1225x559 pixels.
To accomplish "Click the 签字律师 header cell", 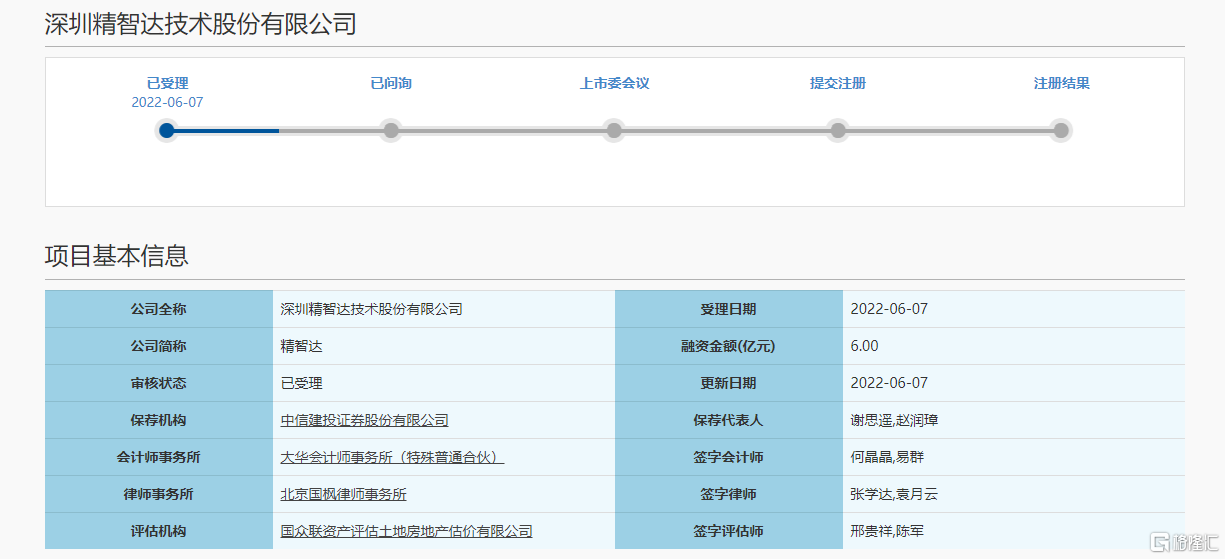I will [729, 495].
